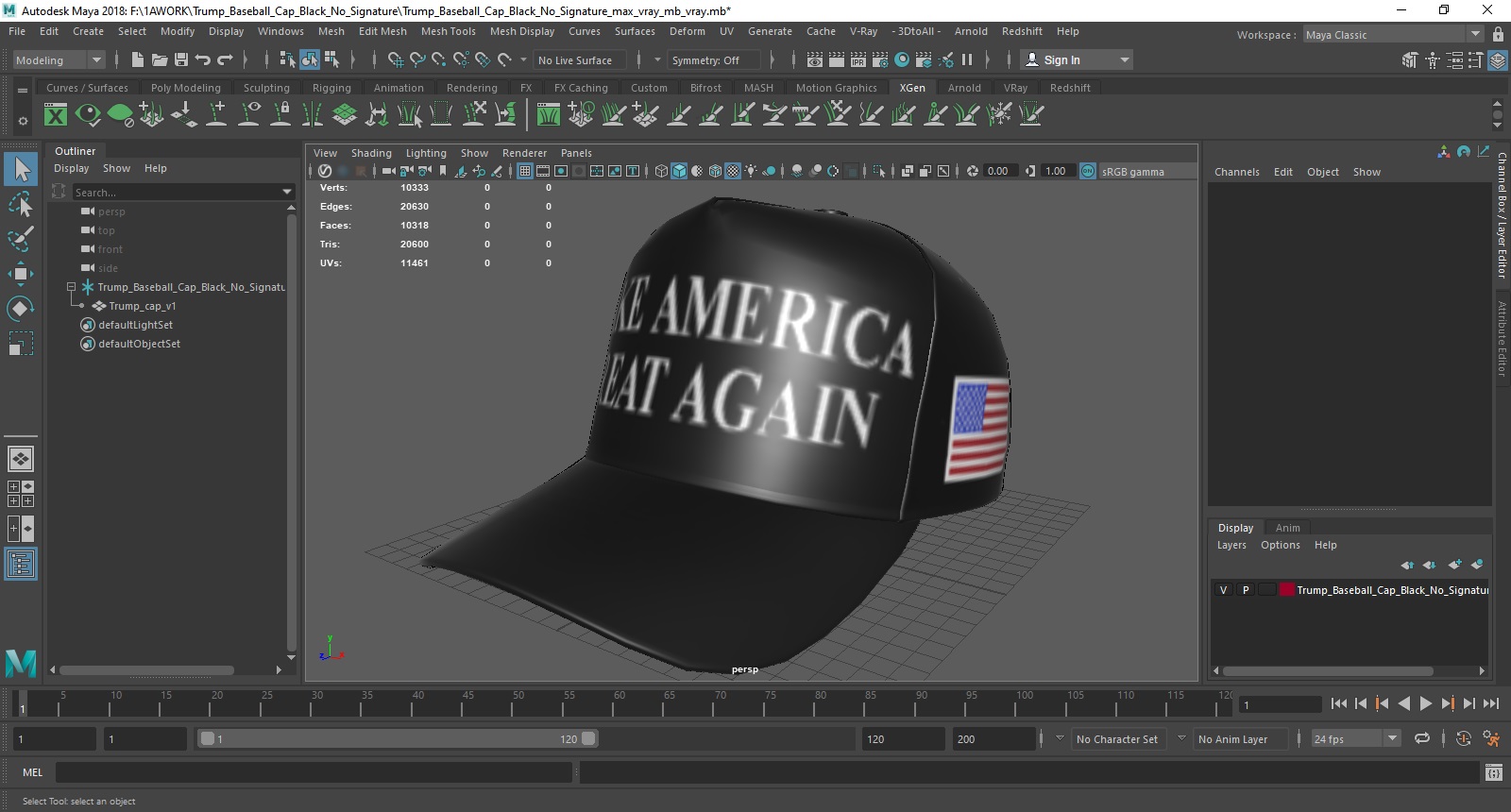Activate the Lasso selection tool
1511x812 pixels.
coord(21,204)
